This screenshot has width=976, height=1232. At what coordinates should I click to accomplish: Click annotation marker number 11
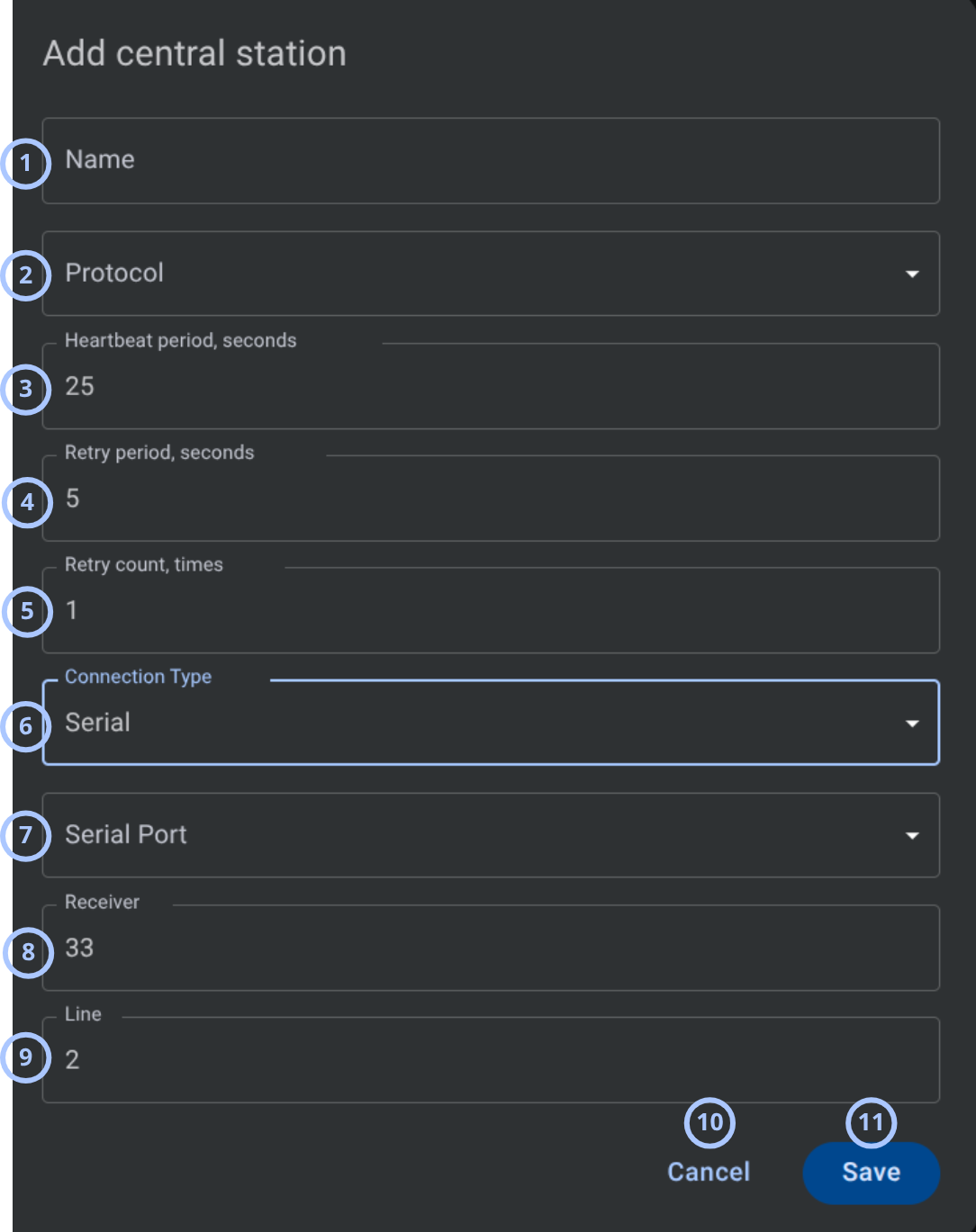[872, 1122]
